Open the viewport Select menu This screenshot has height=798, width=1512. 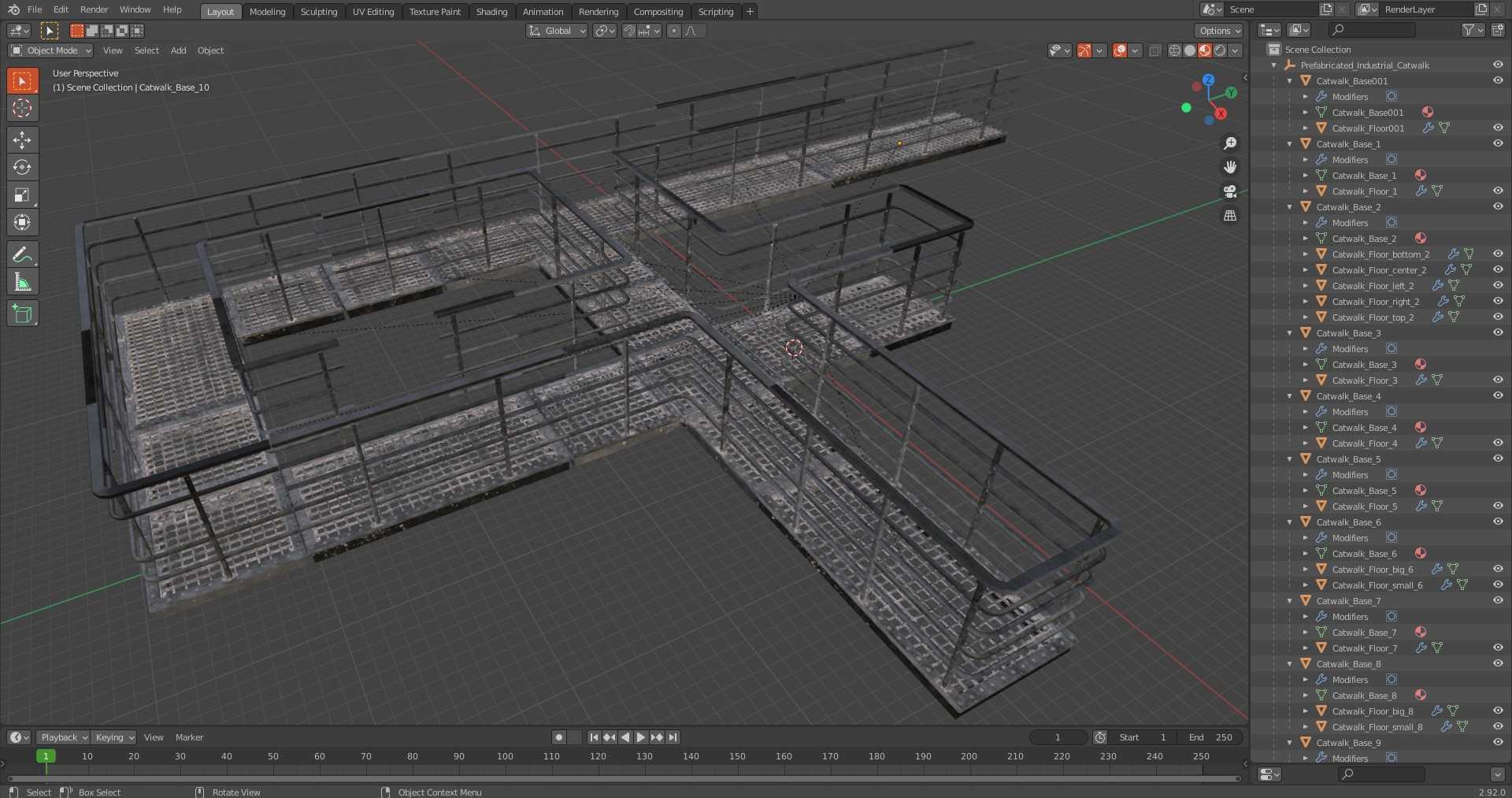(x=146, y=50)
